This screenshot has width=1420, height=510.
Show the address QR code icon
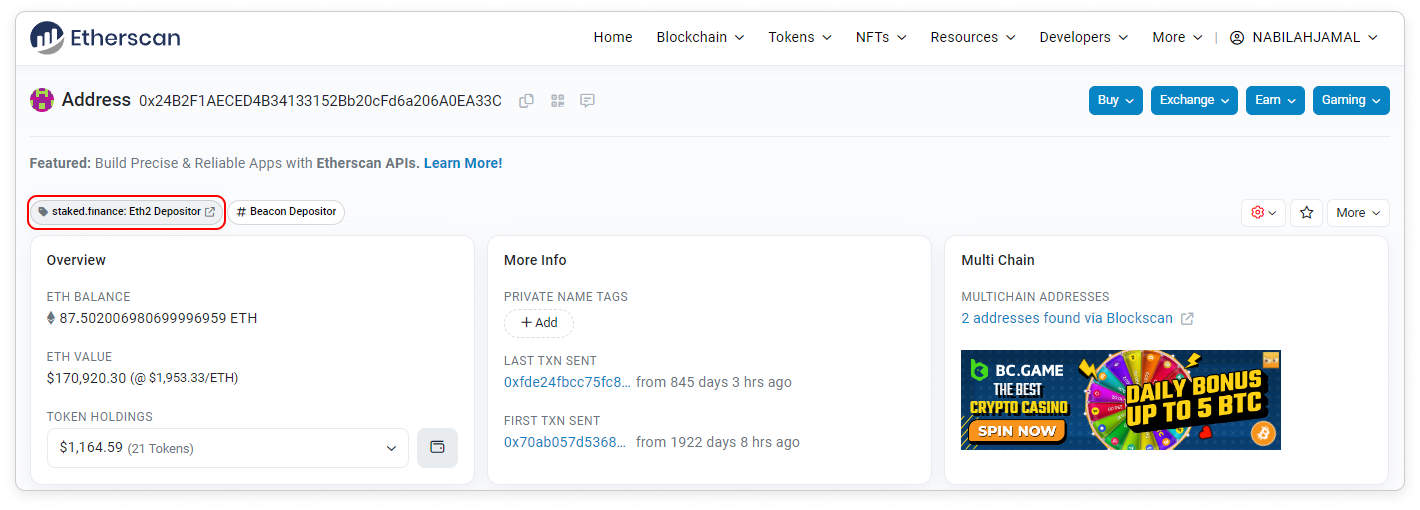click(557, 100)
